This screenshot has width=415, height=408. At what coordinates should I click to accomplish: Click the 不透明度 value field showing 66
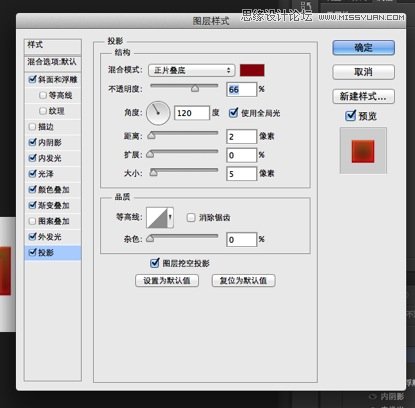(x=241, y=90)
